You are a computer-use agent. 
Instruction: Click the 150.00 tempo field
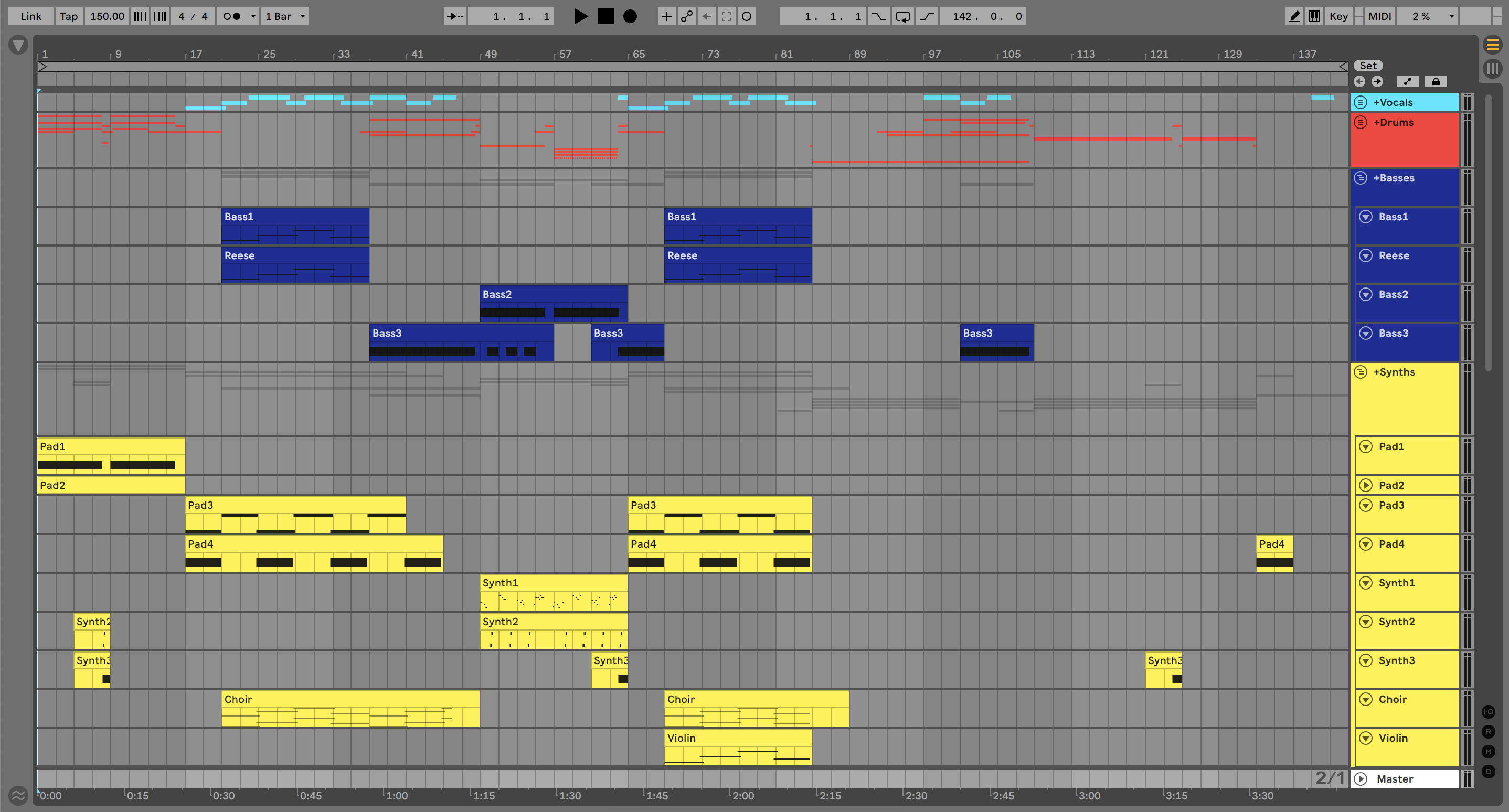point(107,16)
